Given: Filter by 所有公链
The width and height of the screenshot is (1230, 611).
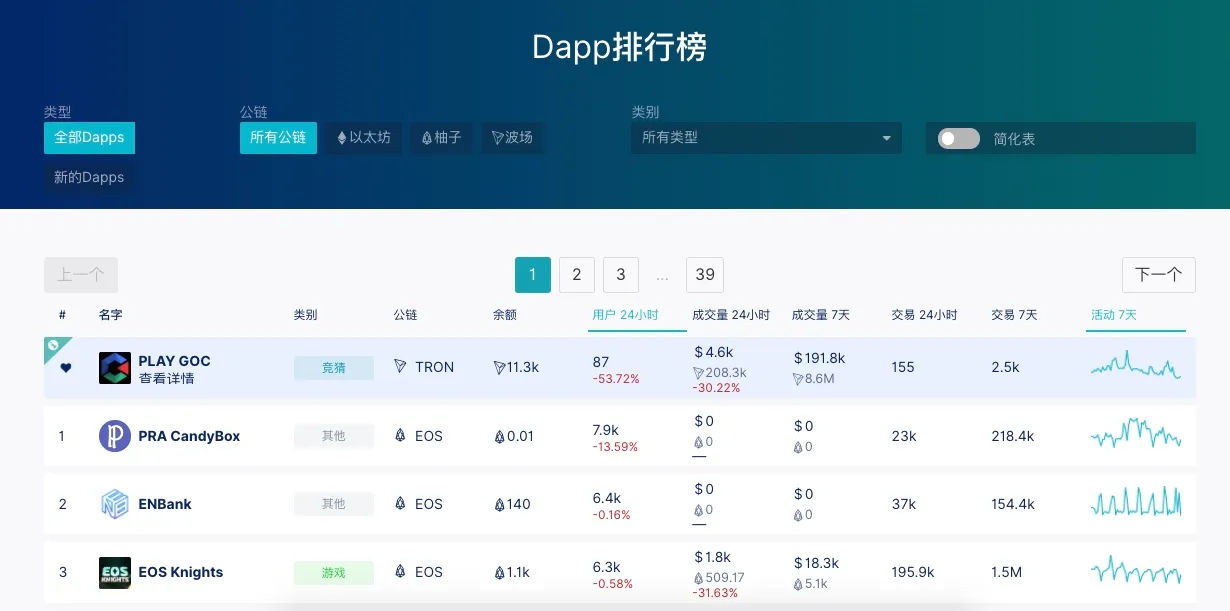Looking at the screenshot, I should pos(278,138).
